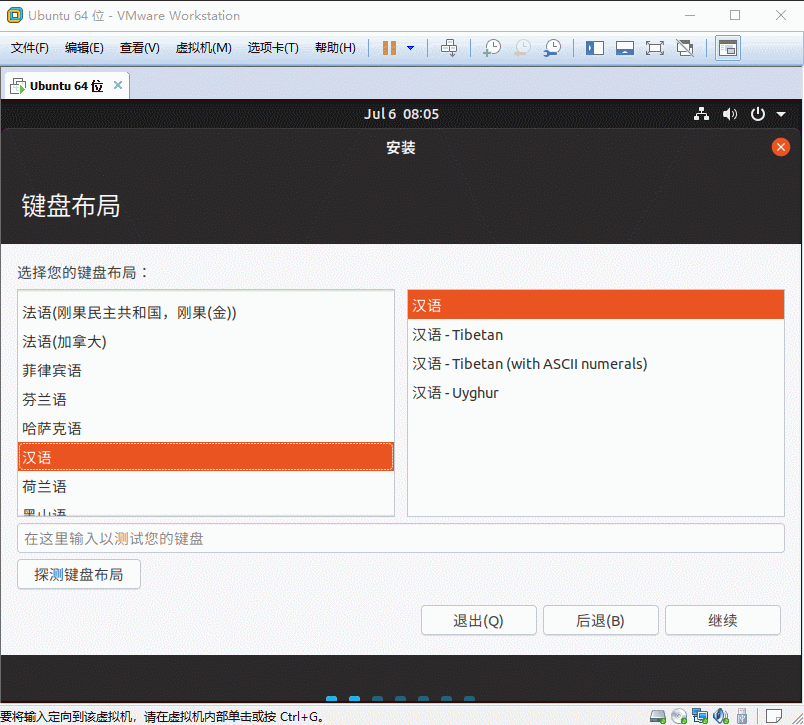
Task: Click the keyboard test input field
Action: pyautogui.click(x=400, y=538)
